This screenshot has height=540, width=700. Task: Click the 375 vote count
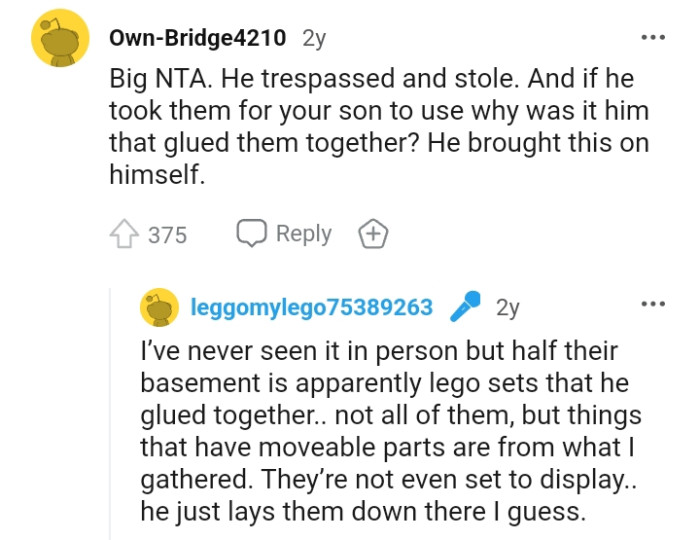[x=167, y=235]
